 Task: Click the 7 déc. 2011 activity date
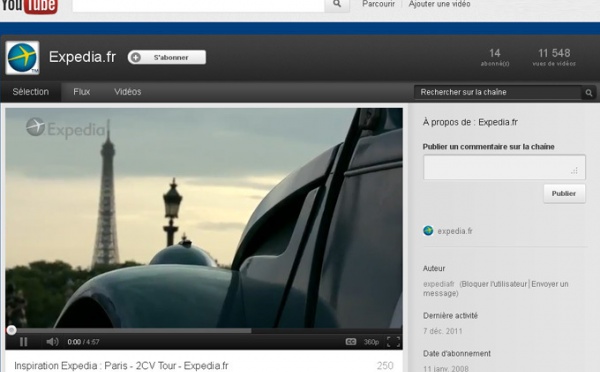[x=443, y=331]
